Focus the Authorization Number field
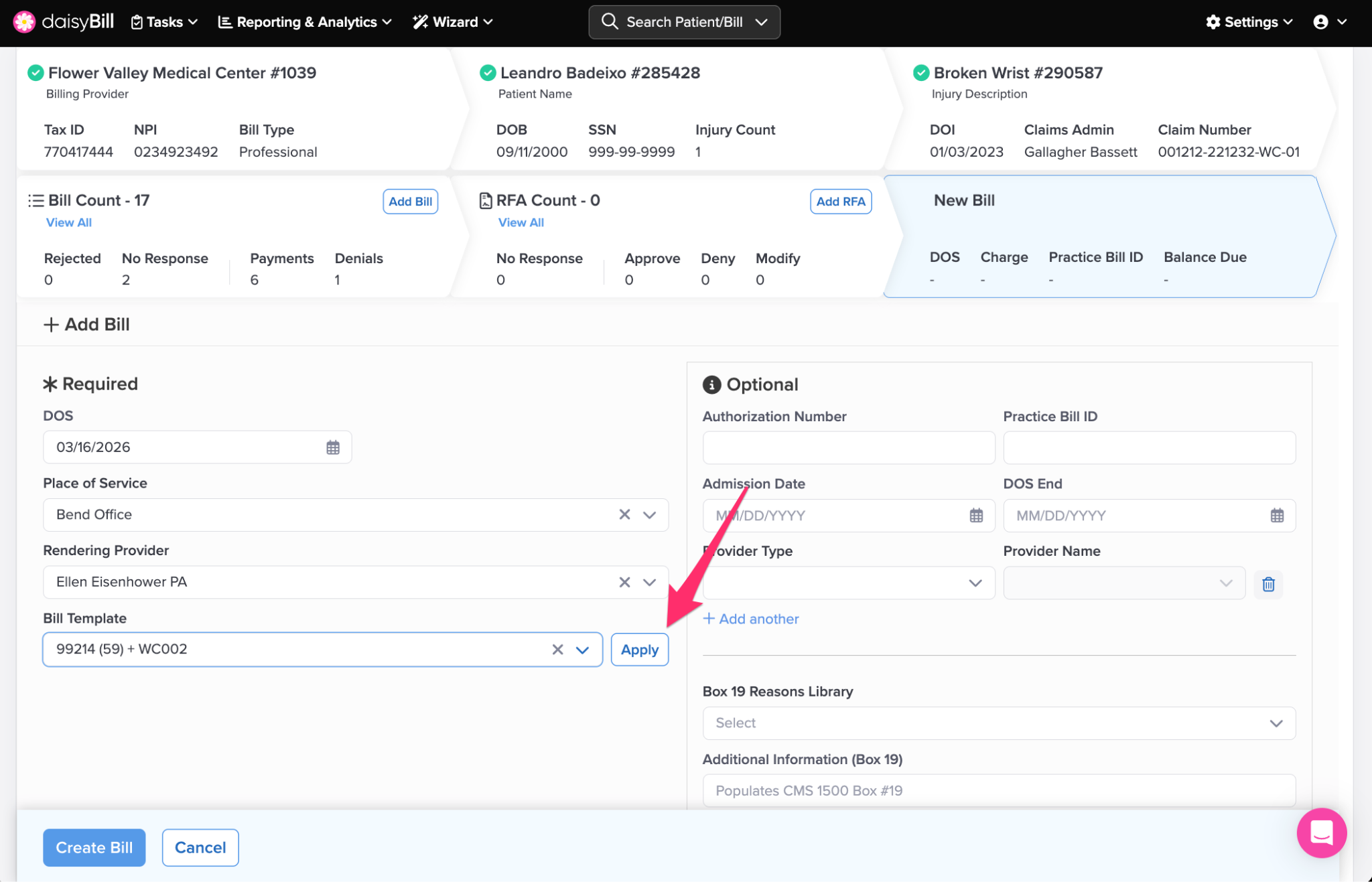The height and width of the screenshot is (882, 1372). coord(848,447)
